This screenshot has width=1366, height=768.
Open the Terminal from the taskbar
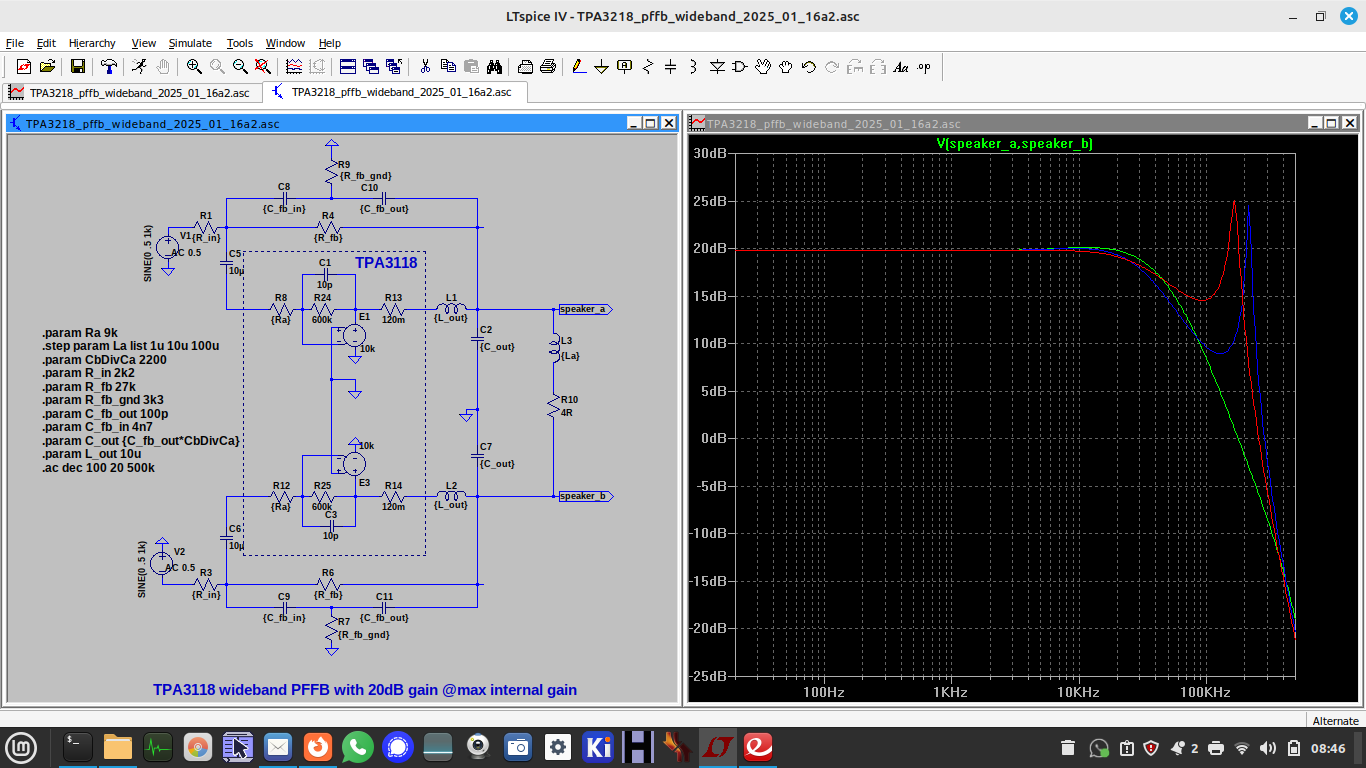point(78,747)
